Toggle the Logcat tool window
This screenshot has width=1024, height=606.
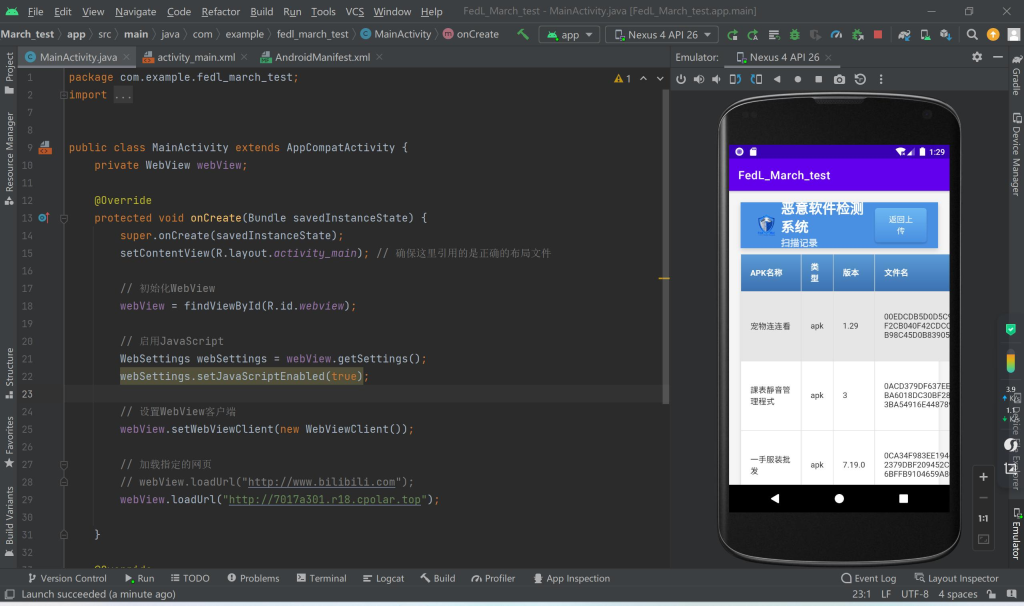382,578
